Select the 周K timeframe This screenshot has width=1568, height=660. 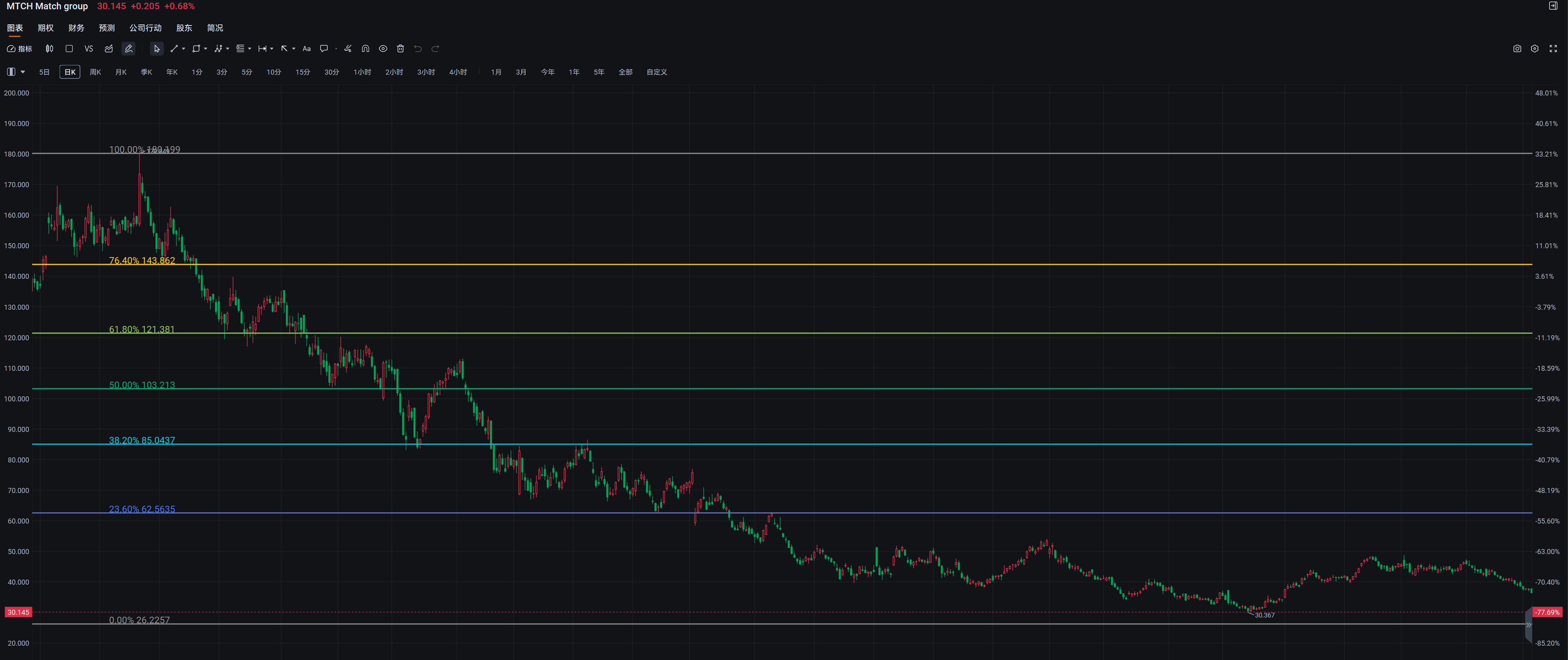95,72
